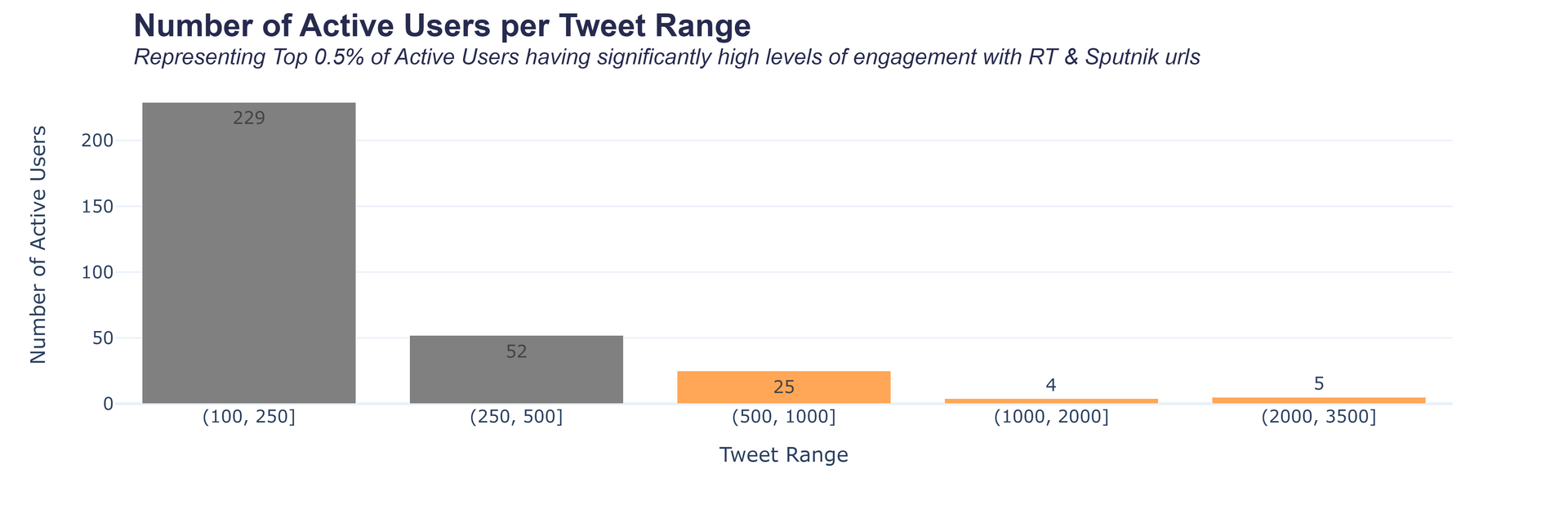This screenshot has width=1568, height=519.
Task: Click the 229 bar value label
Action: [249, 119]
